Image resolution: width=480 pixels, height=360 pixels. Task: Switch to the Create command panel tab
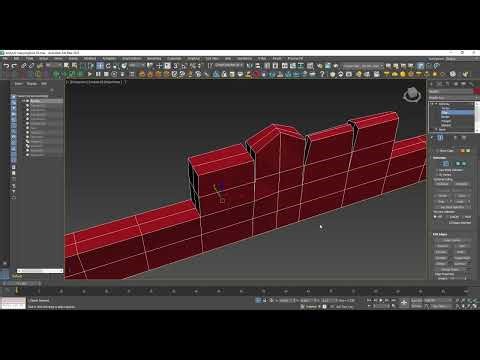(x=432, y=84)
